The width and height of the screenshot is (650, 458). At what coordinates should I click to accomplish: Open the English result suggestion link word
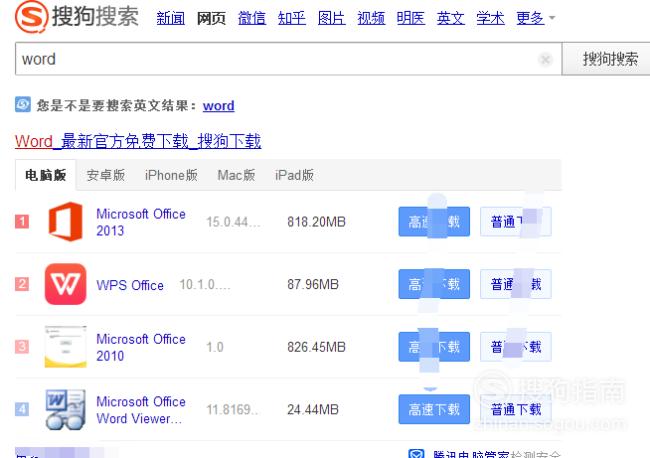pyautogui.click(x=218, y=105)
